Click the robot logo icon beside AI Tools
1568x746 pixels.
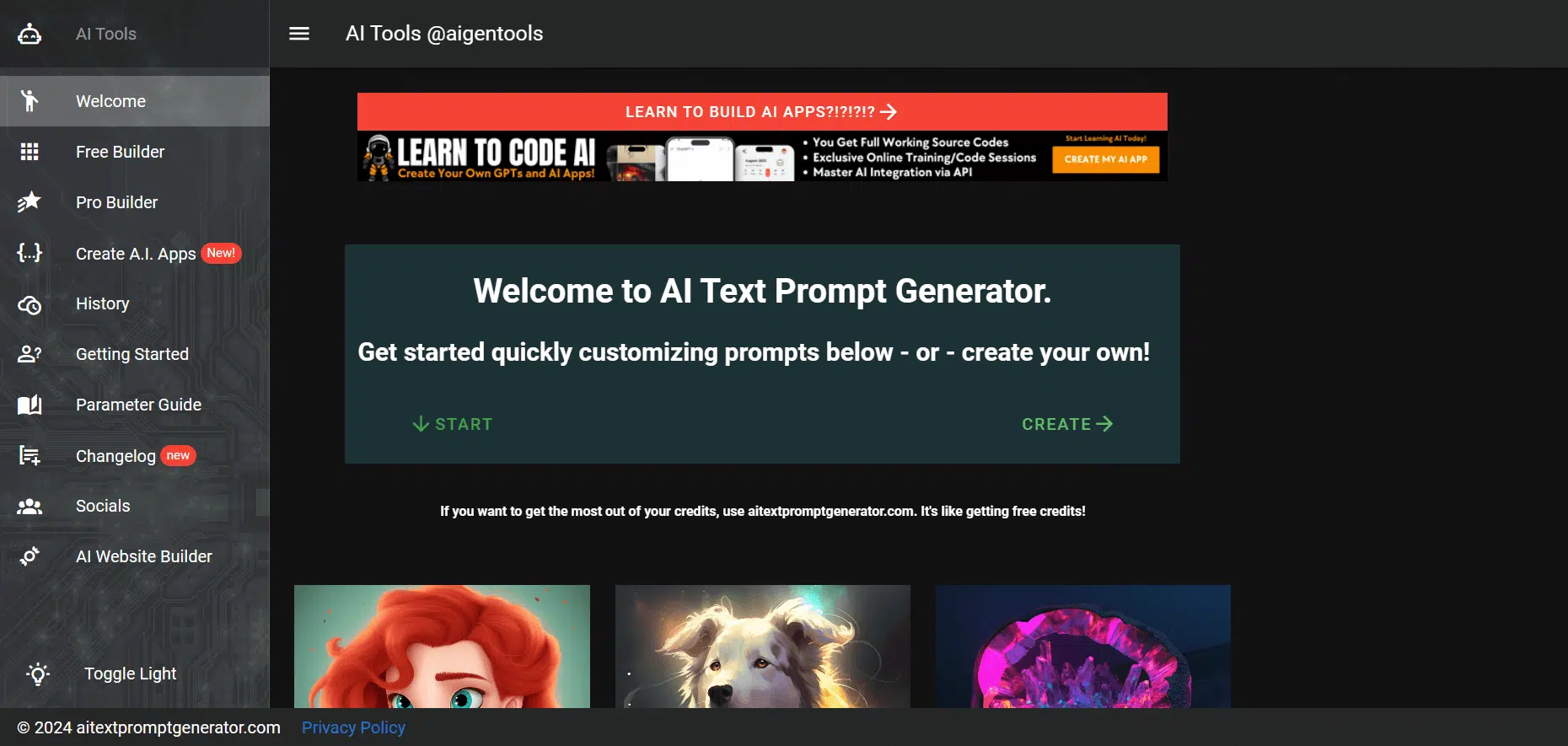(30, 34)
